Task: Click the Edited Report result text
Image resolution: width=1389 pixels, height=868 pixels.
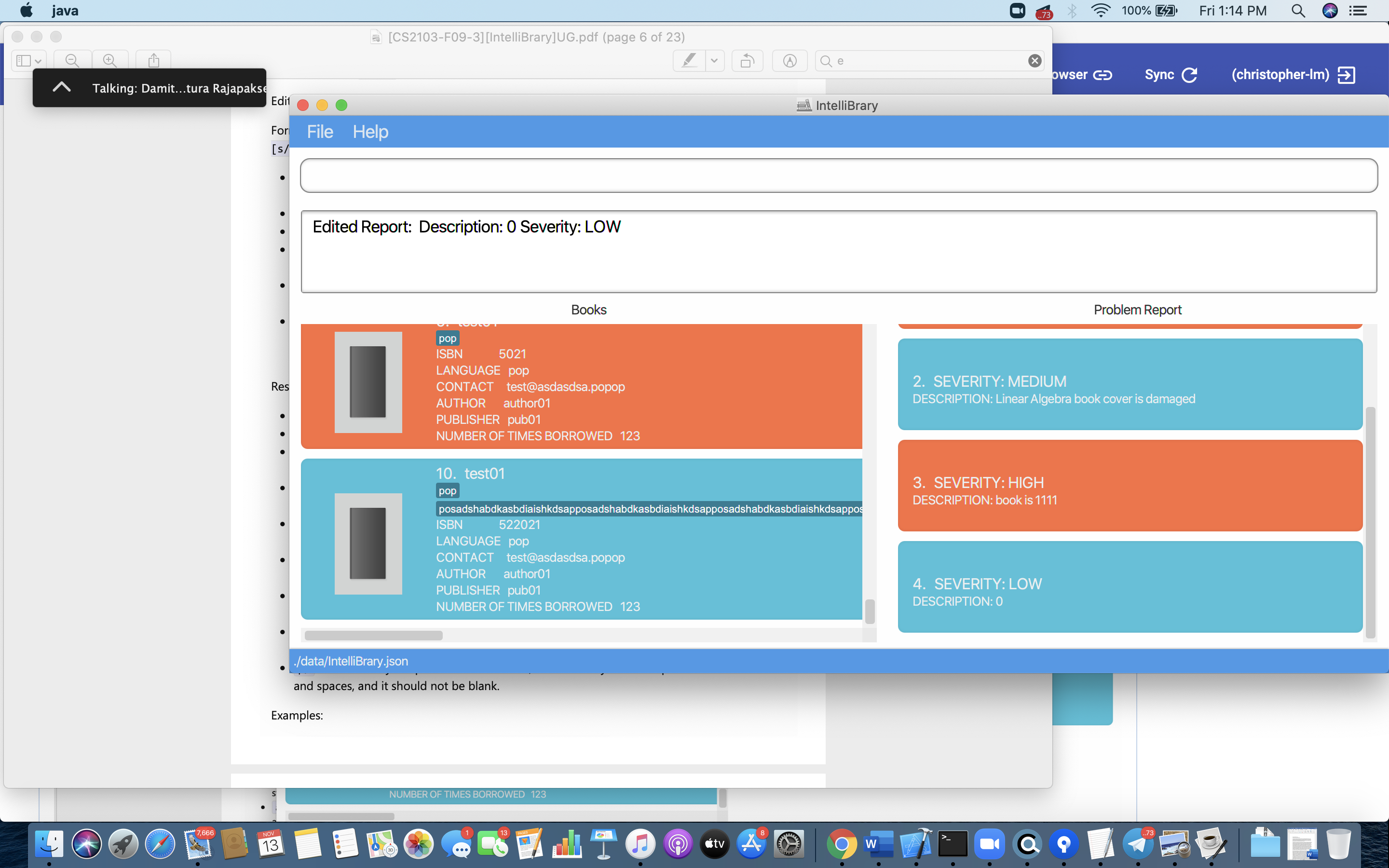Action: click(x=466, y=227)
